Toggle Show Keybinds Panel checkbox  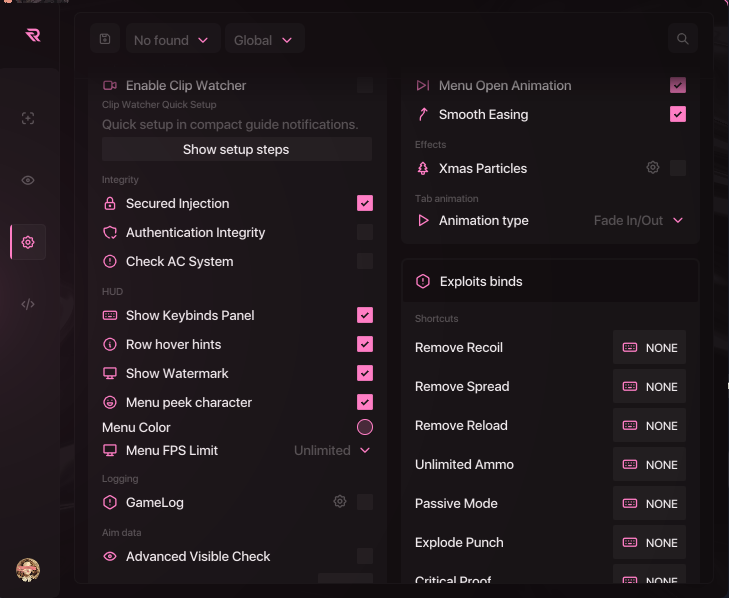[365, 315]
